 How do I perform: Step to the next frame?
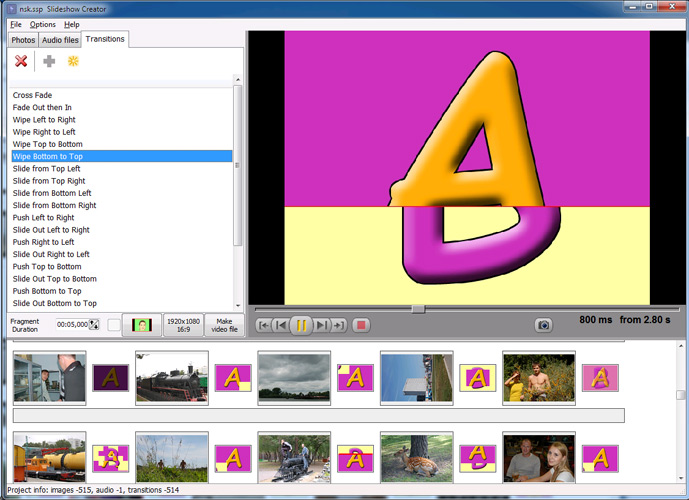[x=321, y=325]
